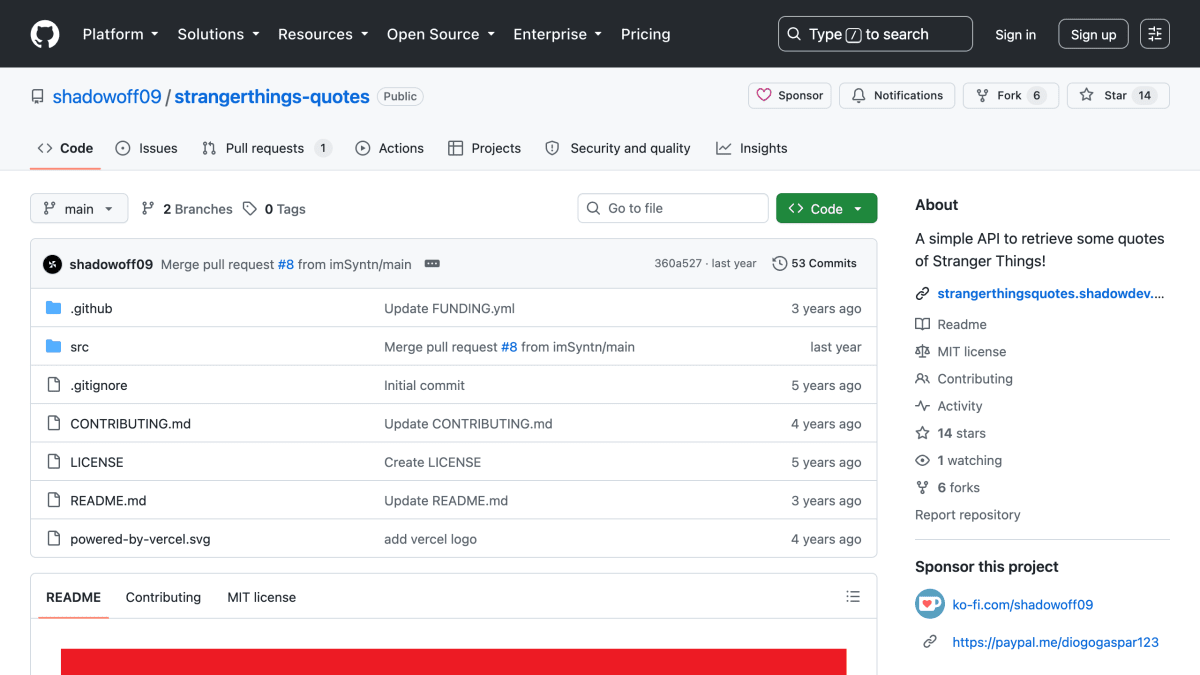Fork the repository with Fork button
The height and width of the screenshot is (675, 1200).
pyautogui.click(x=1010, y=95)
